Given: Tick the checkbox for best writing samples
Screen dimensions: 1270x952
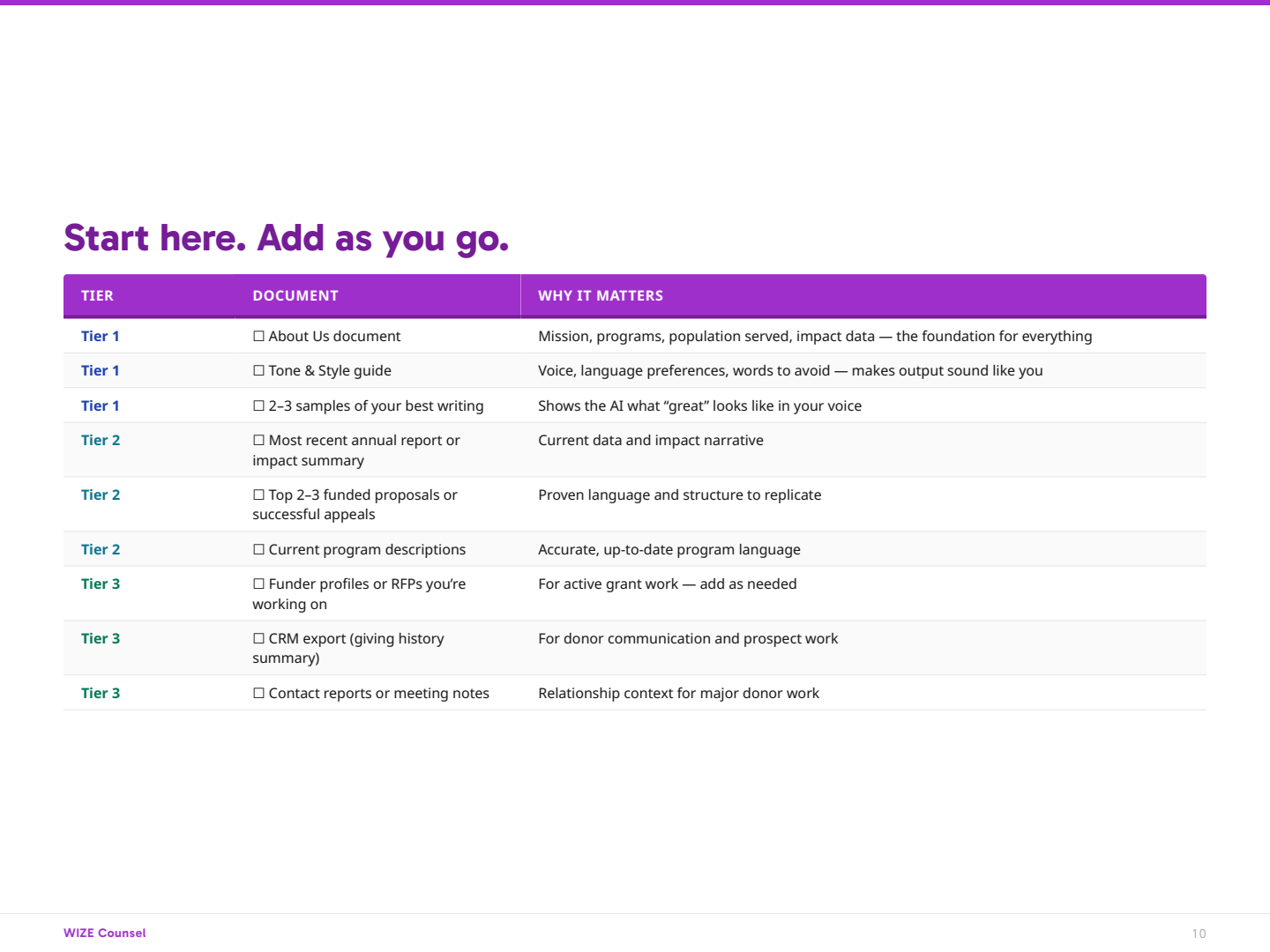Looking at the screenshot, I should pyautogui.click(x=258, y=405).
